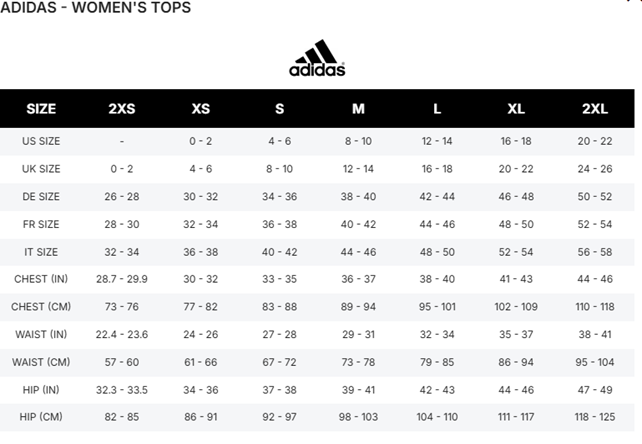The height and width of the screenshot is (444, 642).
Task: Select the UK SIZE row label
Action: [41, 169]
